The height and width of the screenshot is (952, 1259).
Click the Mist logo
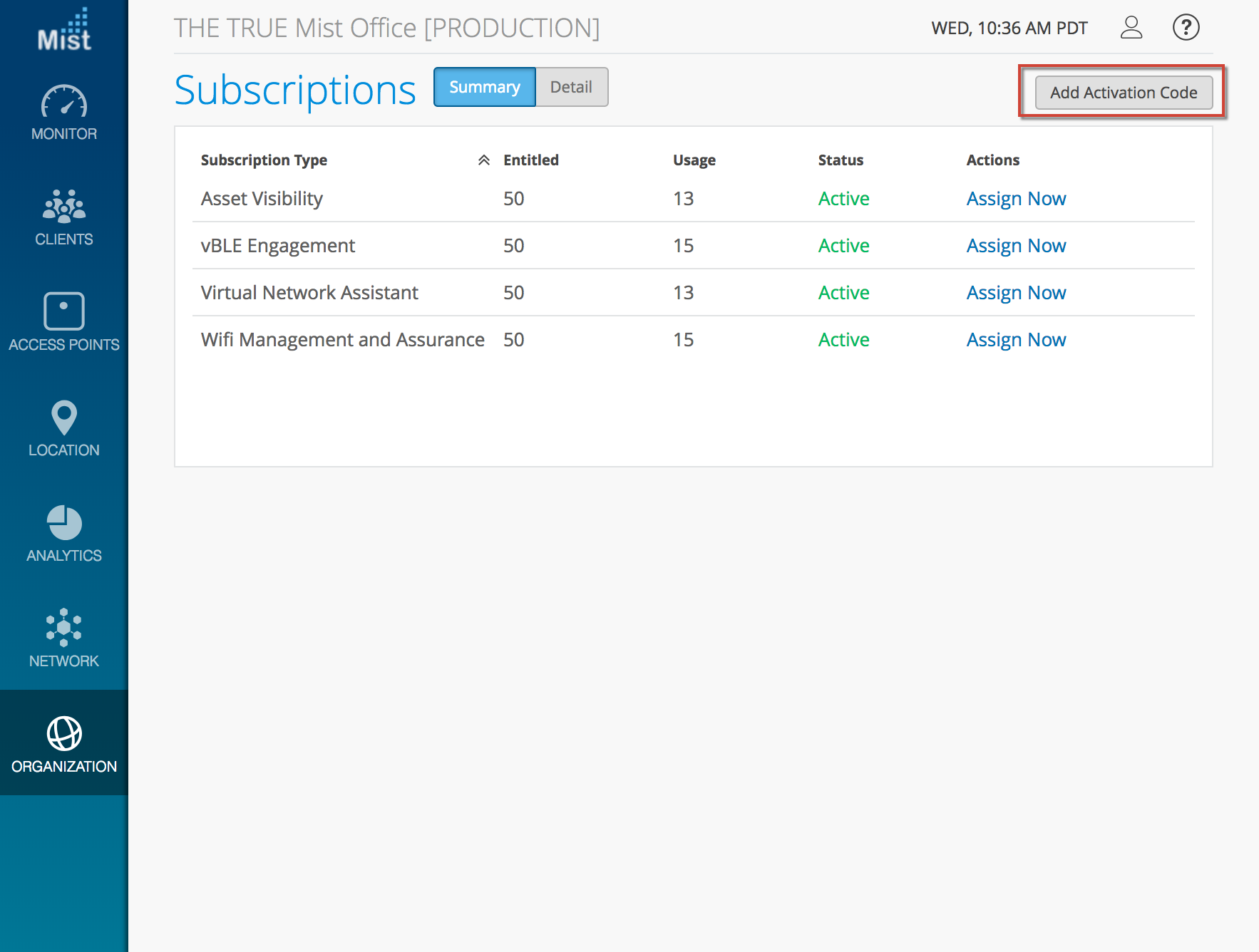click(64, 30)
